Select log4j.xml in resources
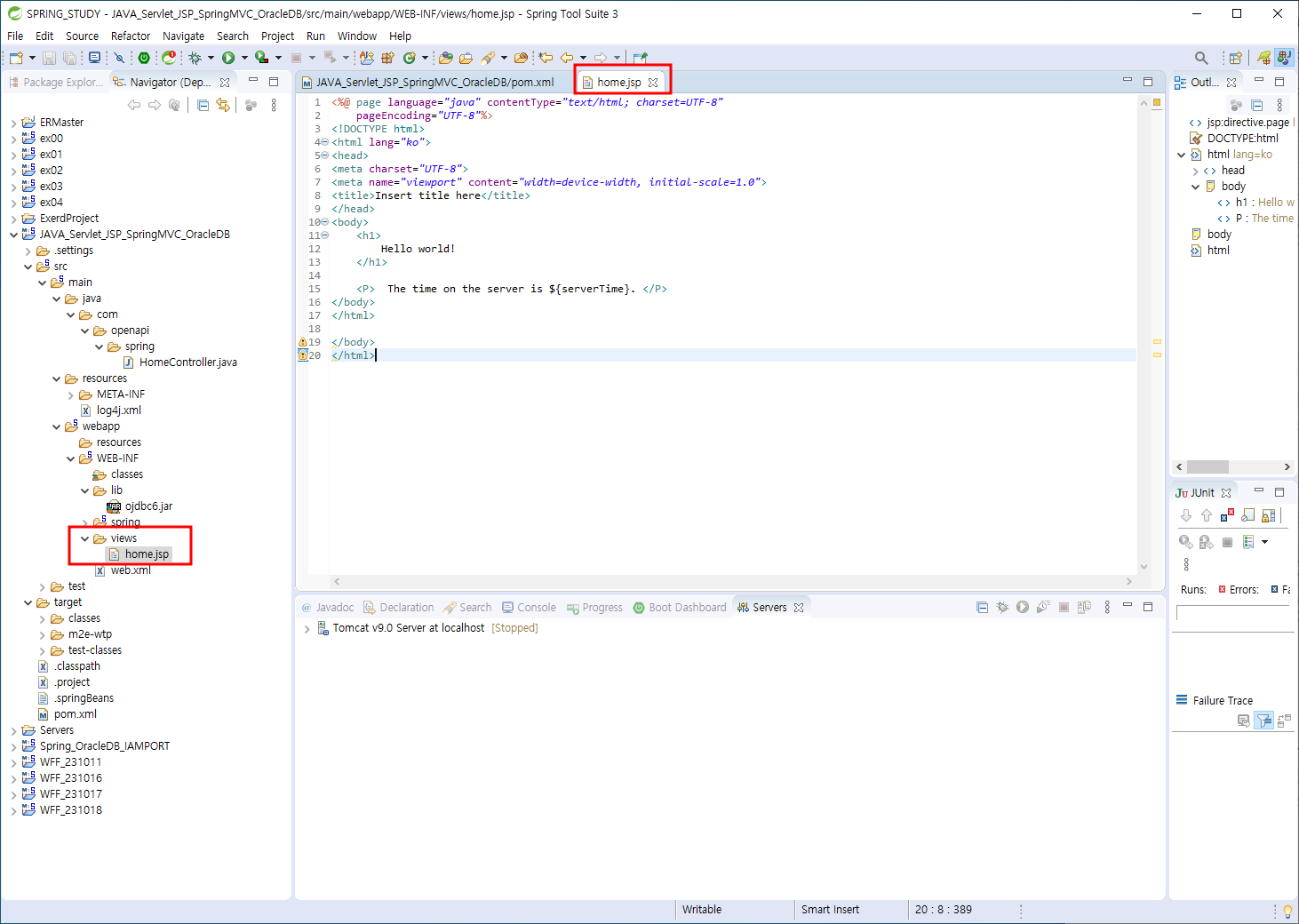 [110, 410]
